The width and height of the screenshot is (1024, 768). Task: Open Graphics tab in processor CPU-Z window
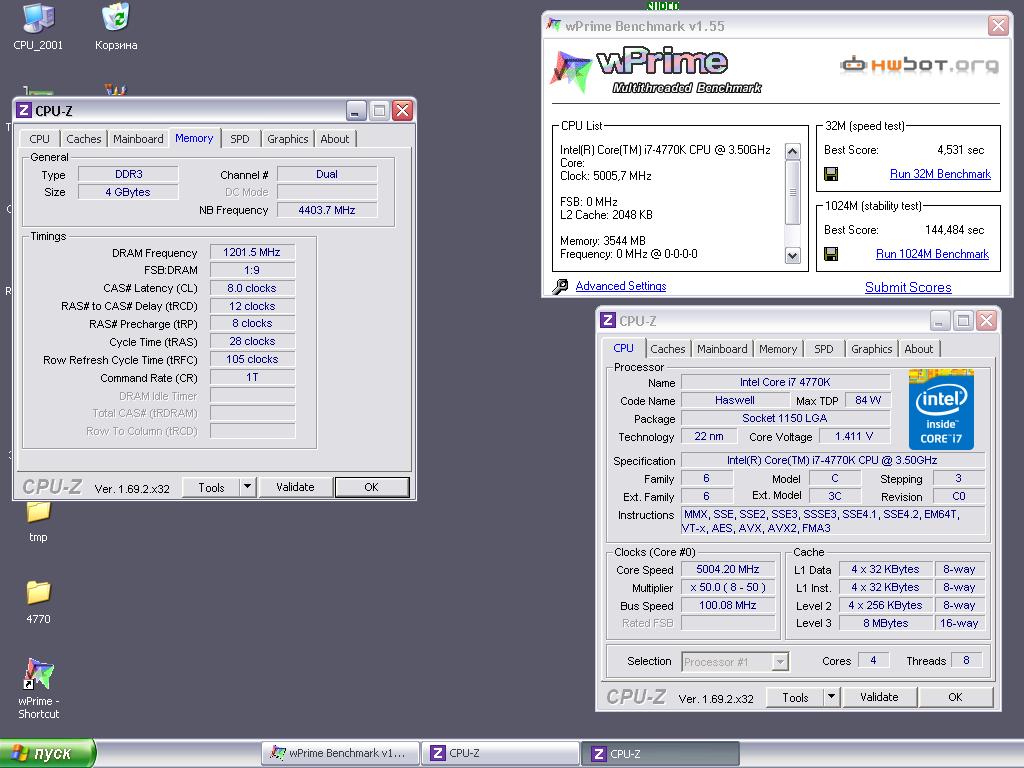(871, 349)
